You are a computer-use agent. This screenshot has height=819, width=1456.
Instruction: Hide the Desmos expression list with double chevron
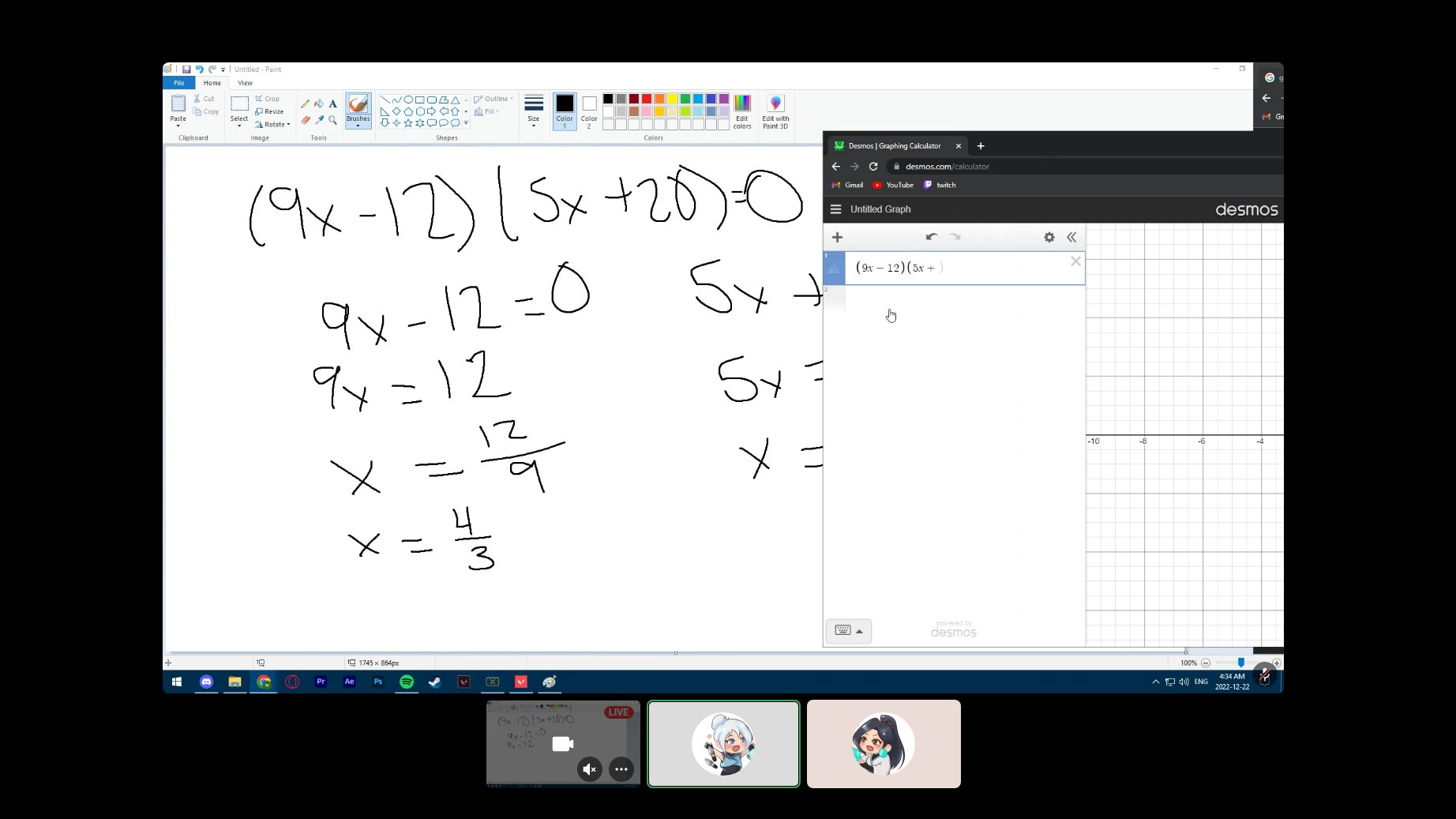1071,237
